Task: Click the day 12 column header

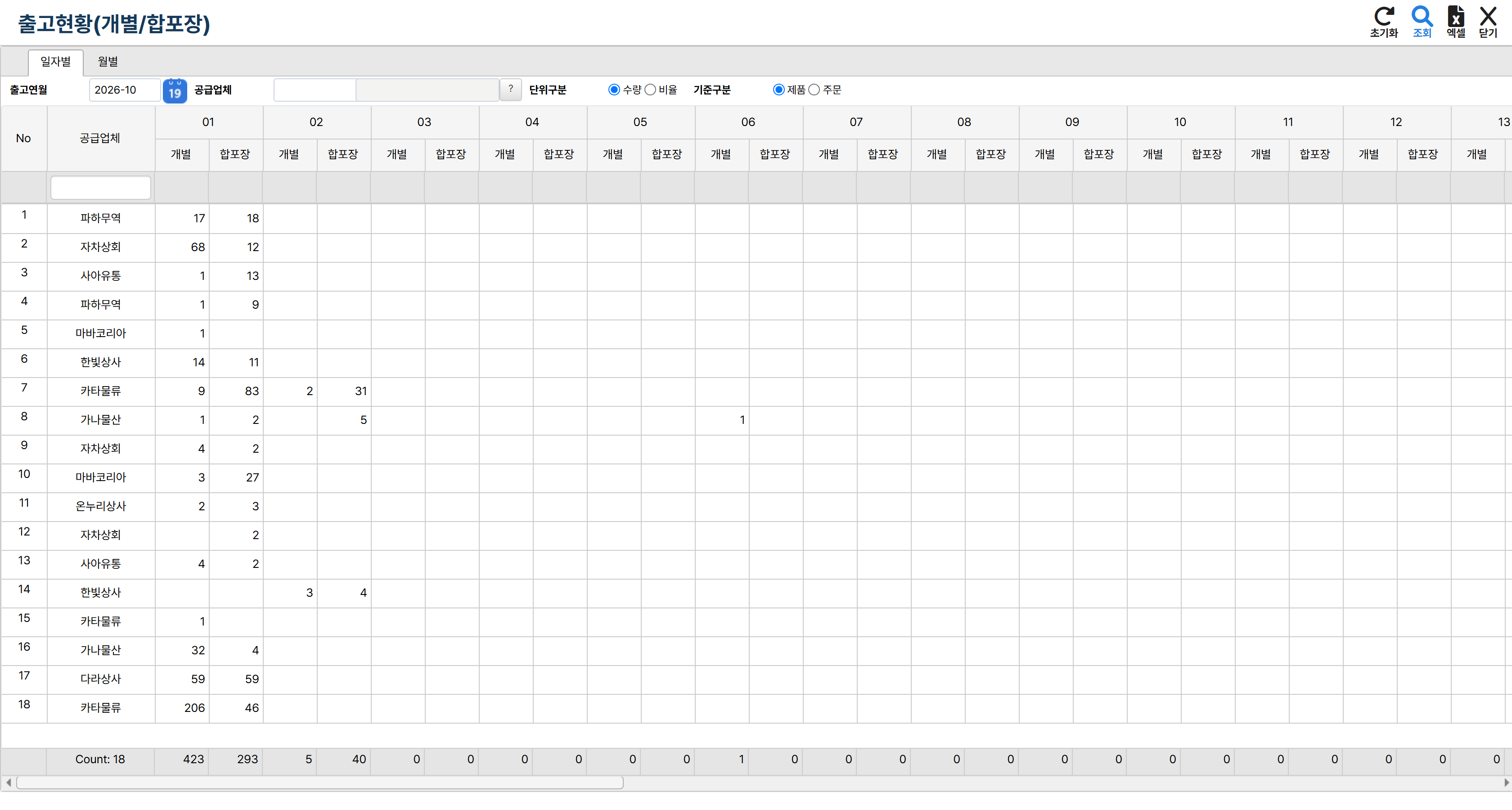Action: [x=1396, y=122]
